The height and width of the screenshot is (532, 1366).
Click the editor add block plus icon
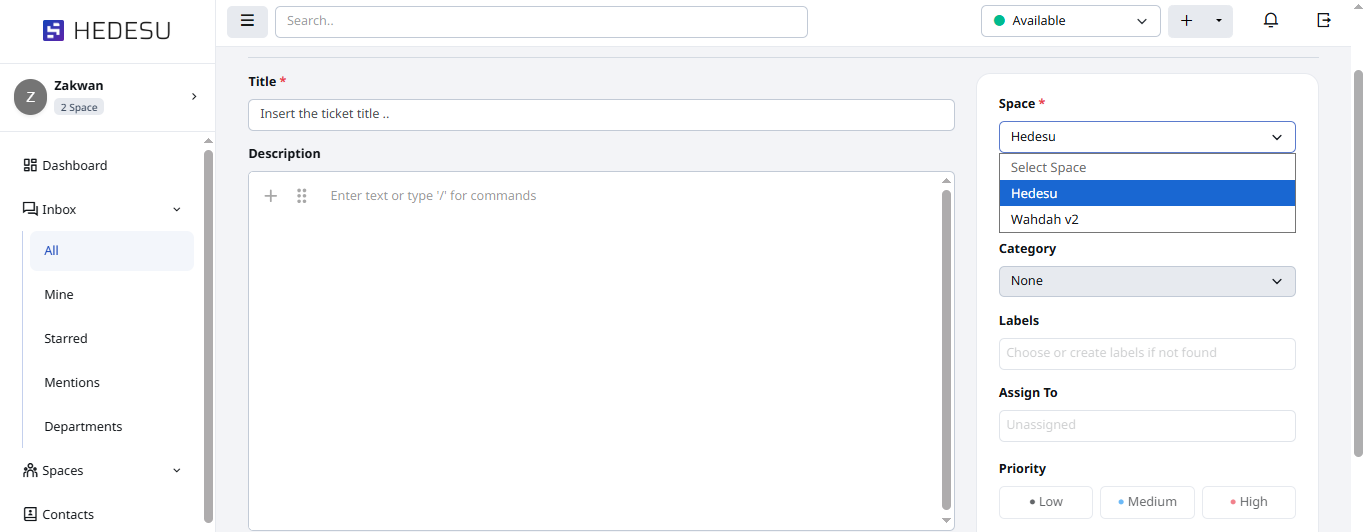point(270,196)
